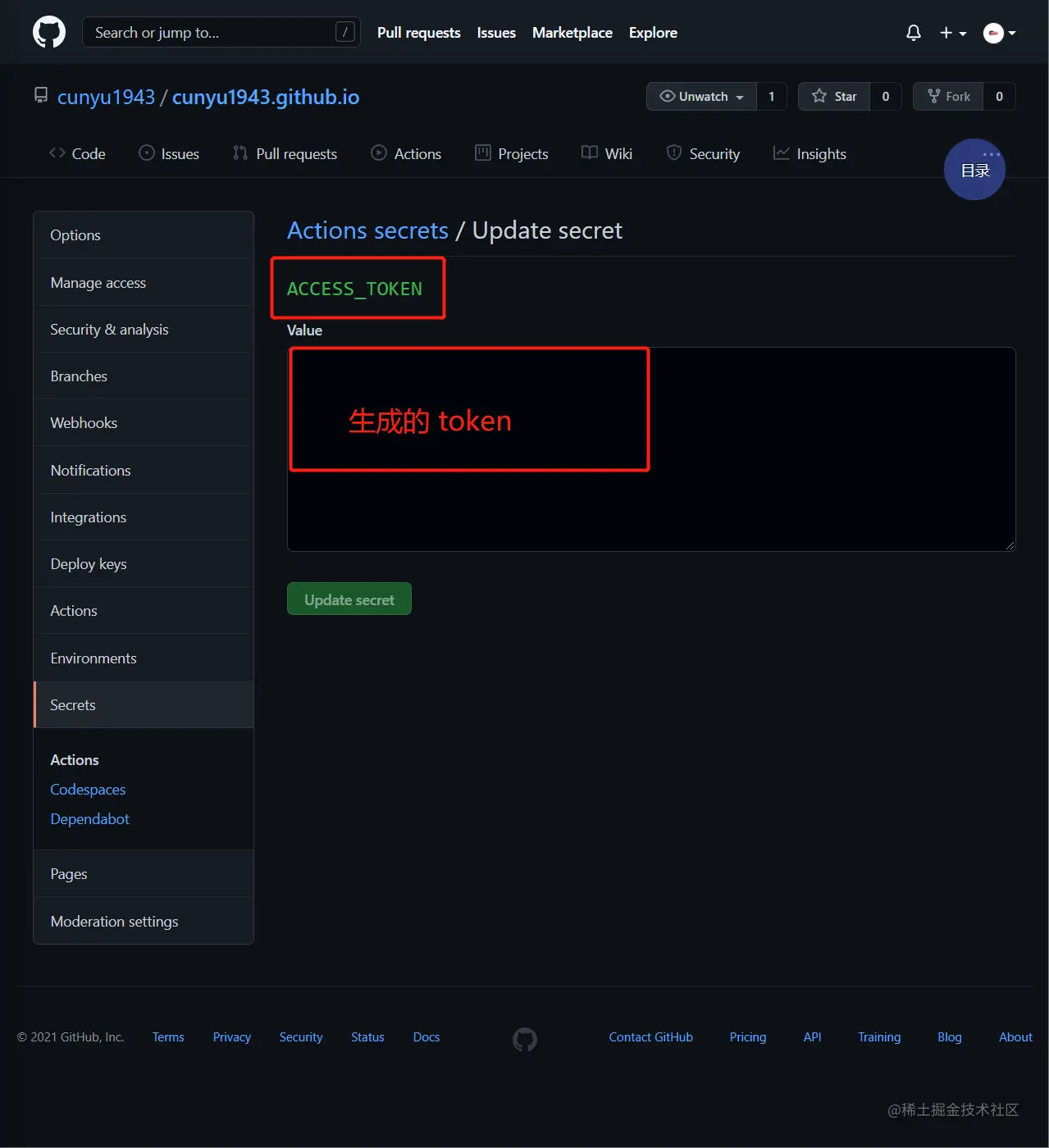The image size is (1049, 1148).
Task: Open the user avatar menu
Action: (x=1000, y=33)
